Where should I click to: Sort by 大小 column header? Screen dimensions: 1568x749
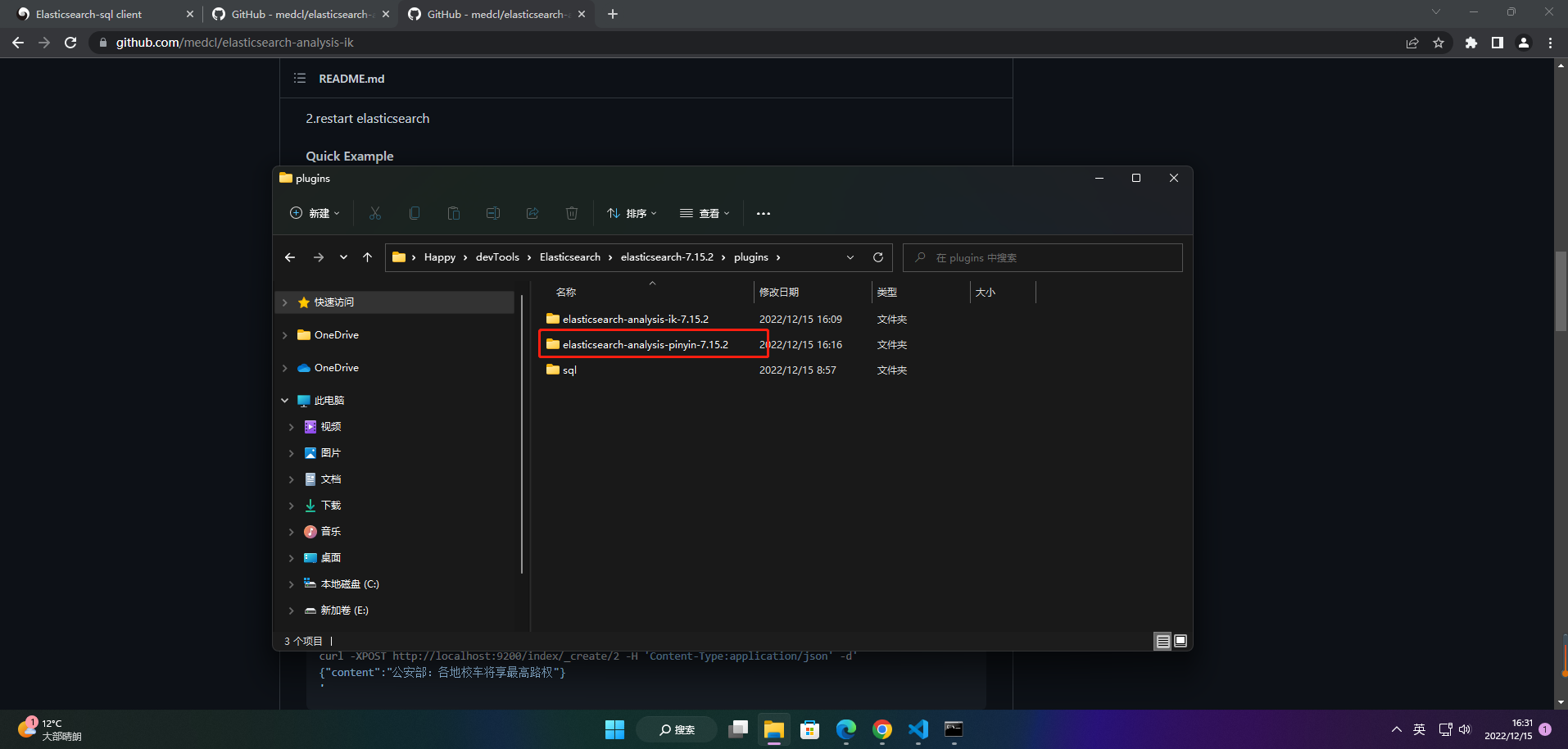(986, 292)
